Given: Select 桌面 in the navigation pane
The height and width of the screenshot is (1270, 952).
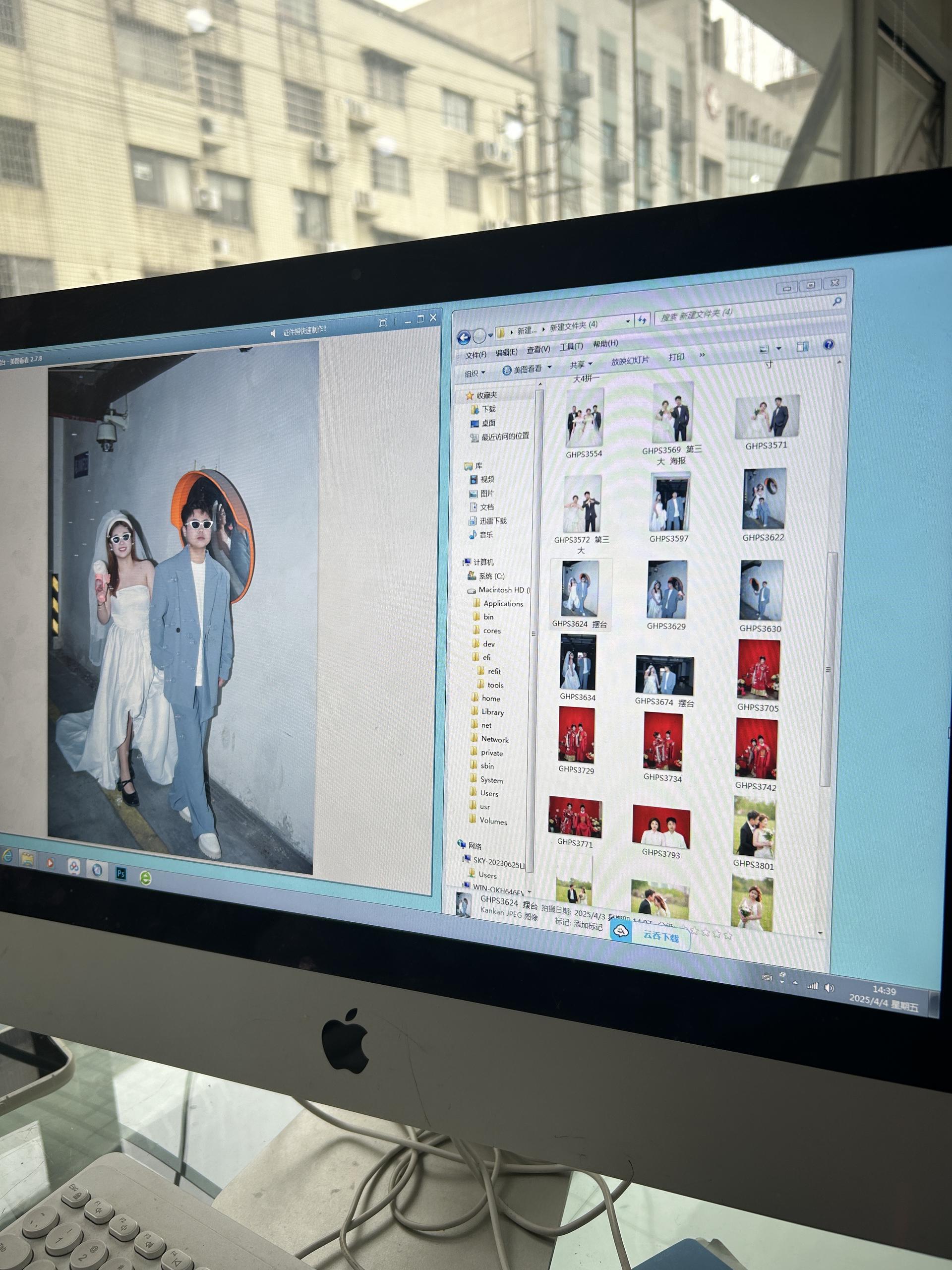Looking at the screenshot, I should pyautogui.click(x=483, y=423).
